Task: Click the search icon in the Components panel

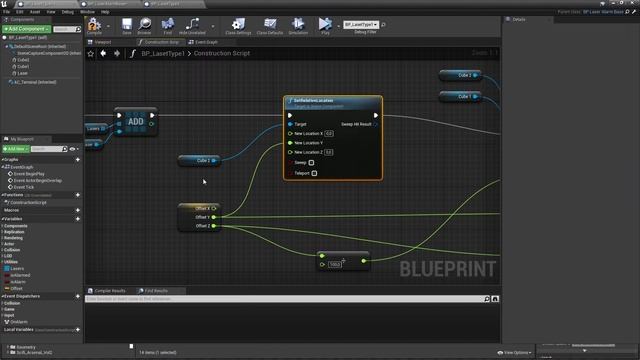Action: (78, 29)
